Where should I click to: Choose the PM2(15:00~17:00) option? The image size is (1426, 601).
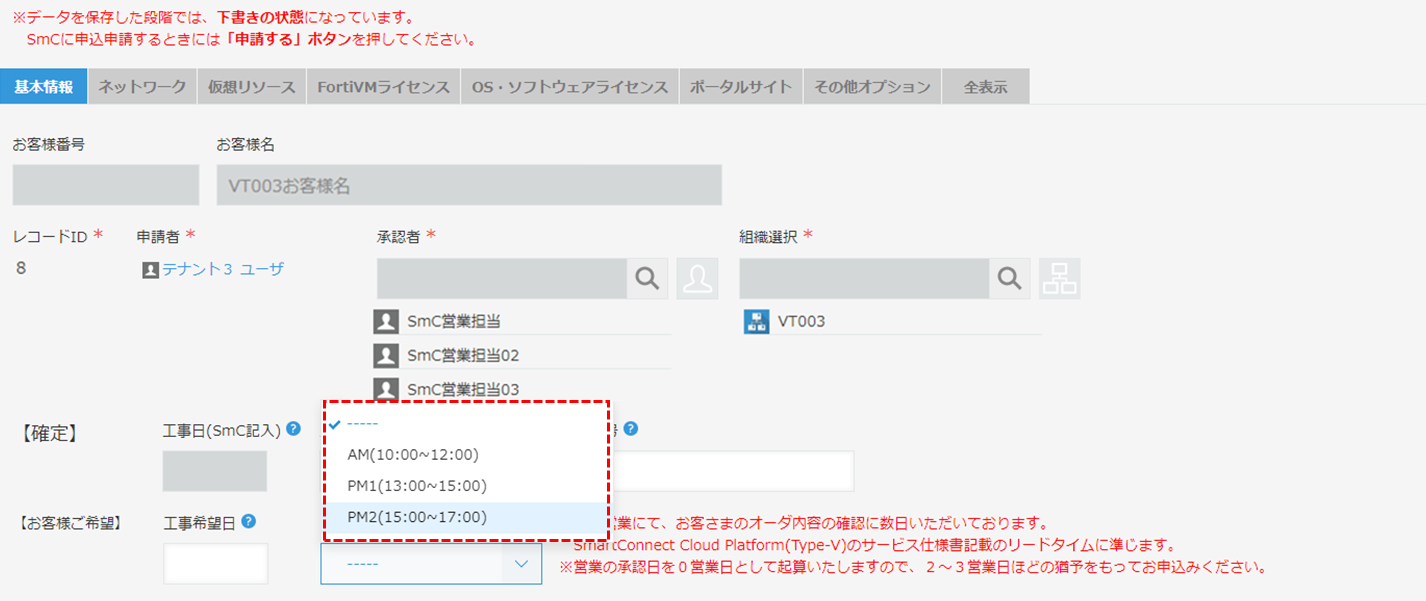[466, 517]
